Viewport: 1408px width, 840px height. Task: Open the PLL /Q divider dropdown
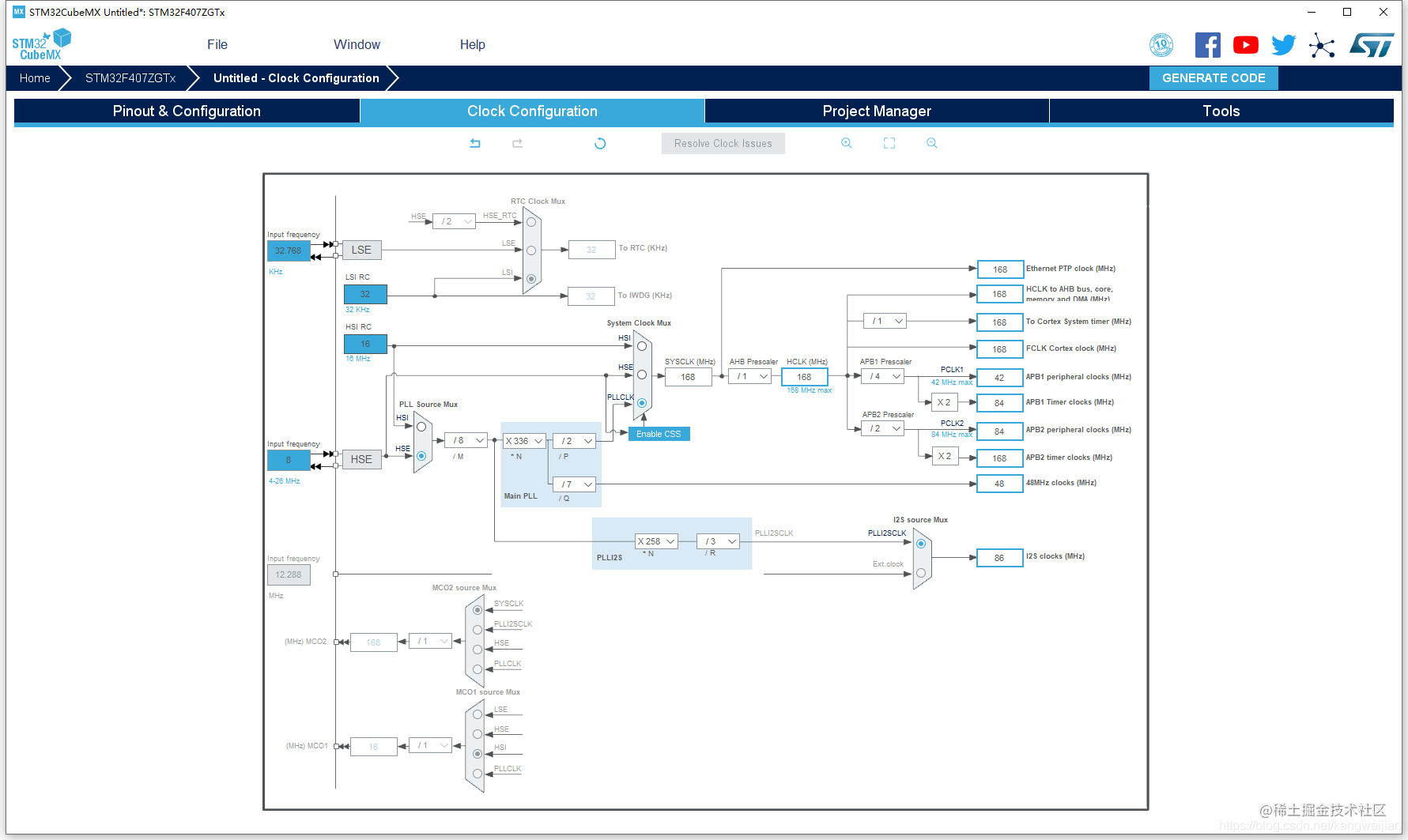tap(574, 484)
